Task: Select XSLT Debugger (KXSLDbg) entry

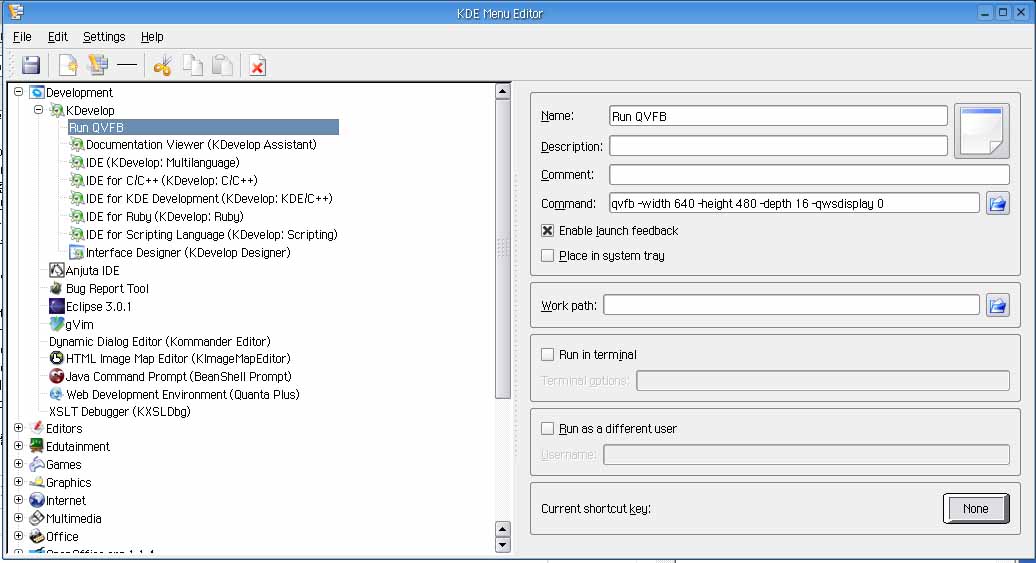Action: click(120, 412)
